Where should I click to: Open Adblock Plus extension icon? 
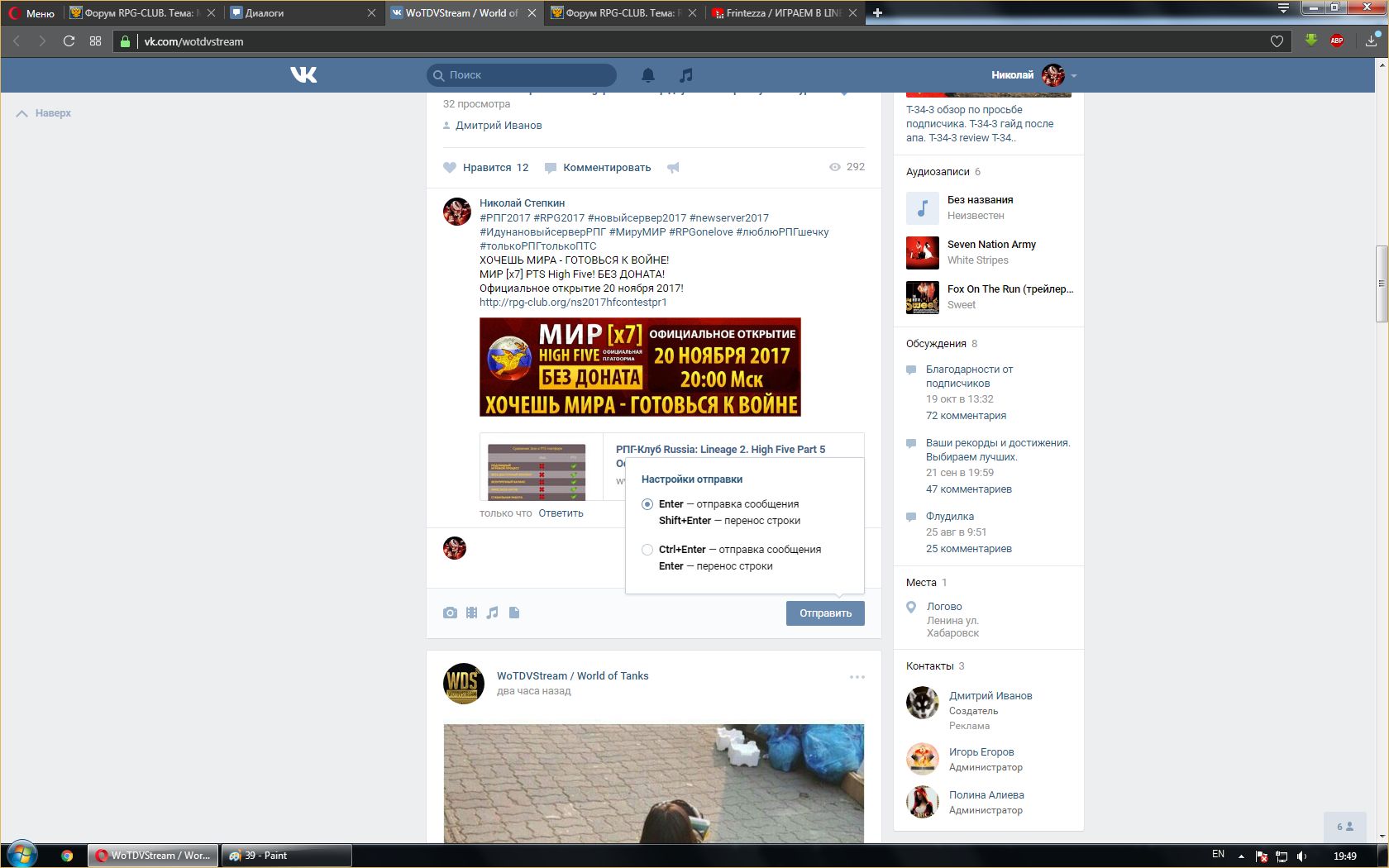coord(1337,41)
